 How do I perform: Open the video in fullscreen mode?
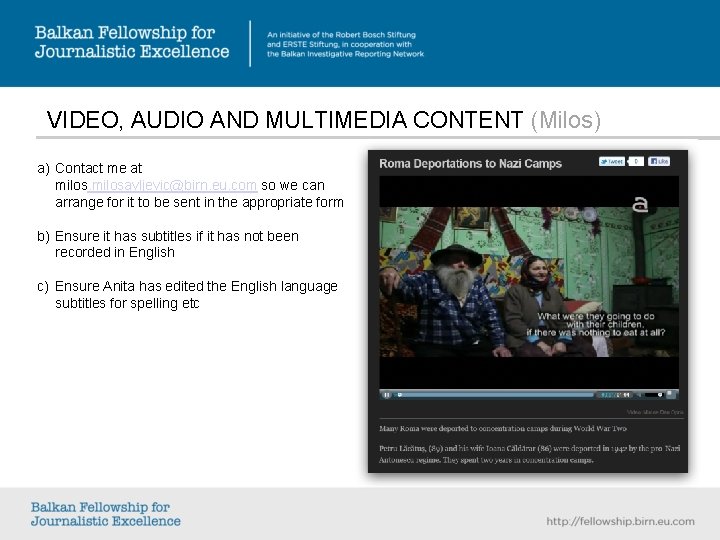click(x=671, y=394)
